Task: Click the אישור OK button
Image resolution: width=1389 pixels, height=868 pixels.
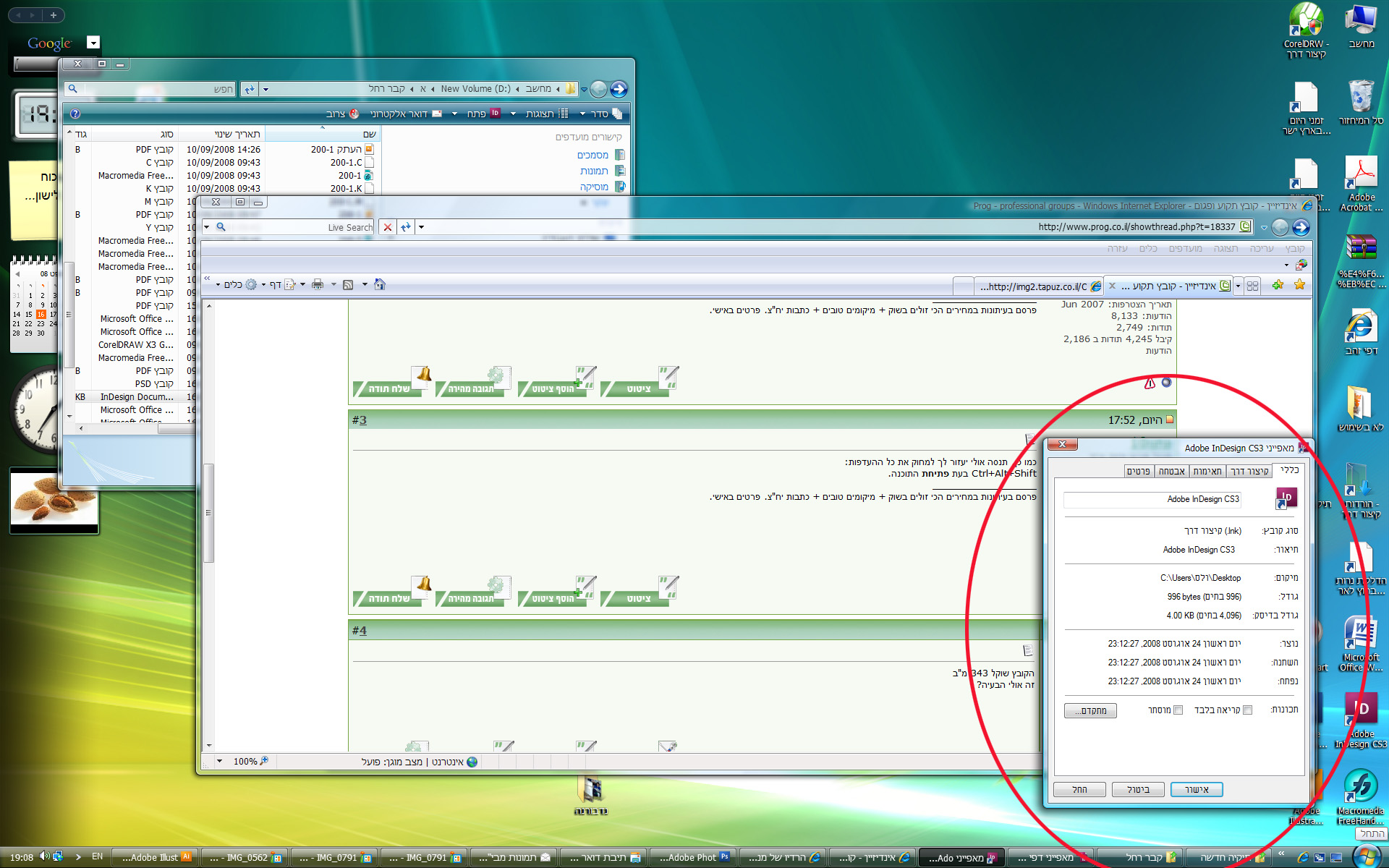Action: coord(1197,789)
